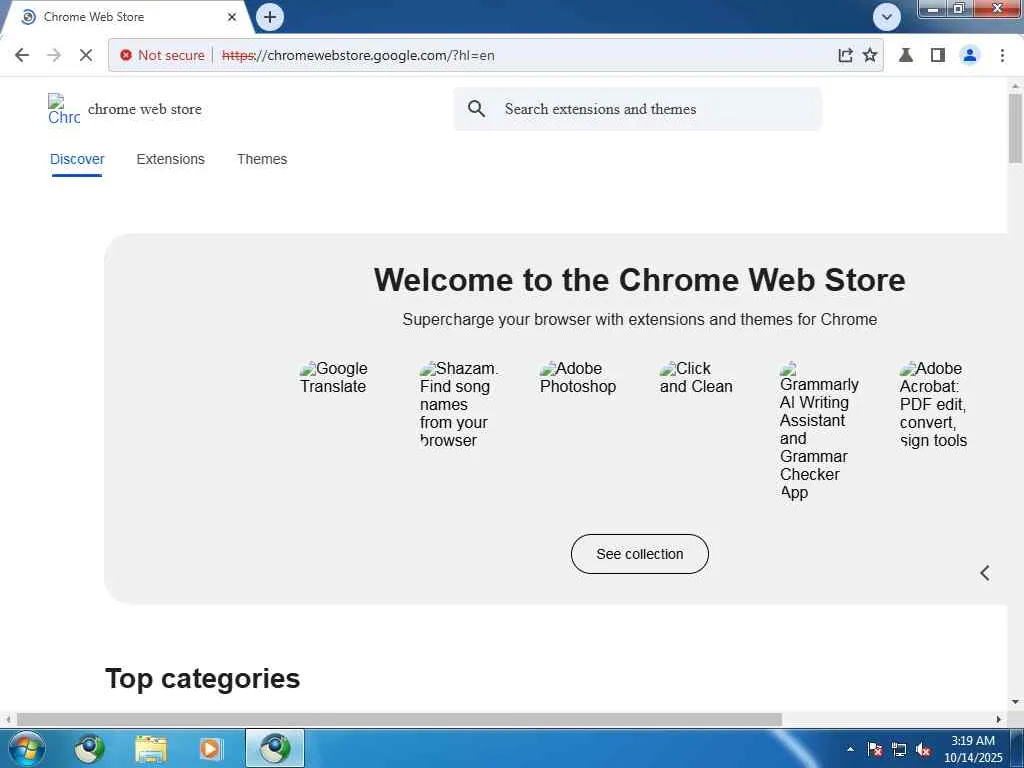Launch the media player taskbar icon
The height and width of the screenshot is (768, 1024).
[210, 749]
